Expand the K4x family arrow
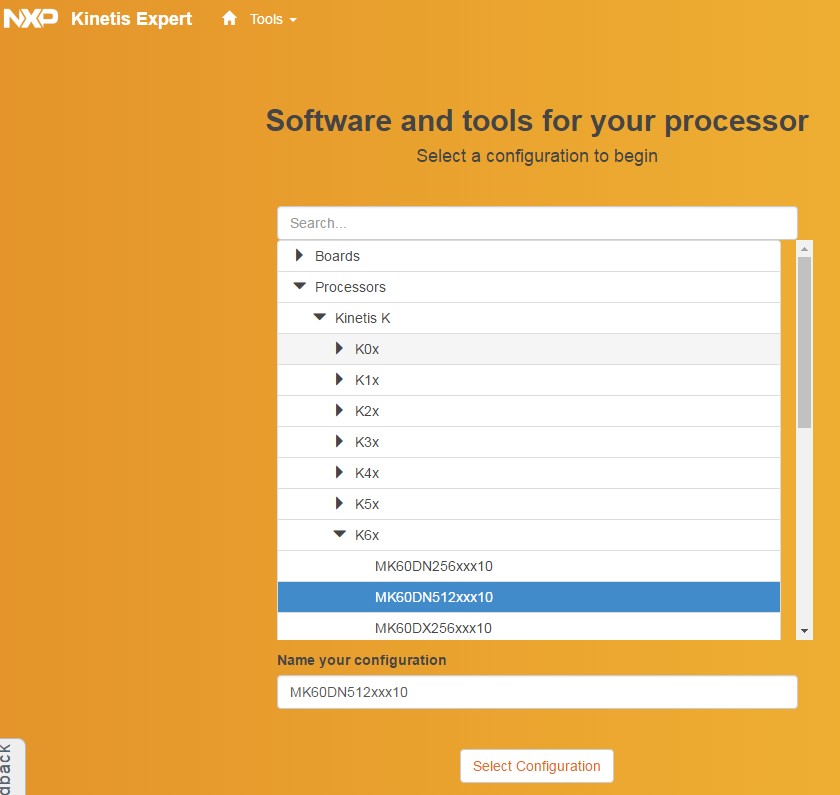This screenshot has width=840, height=795. point(339,472)
